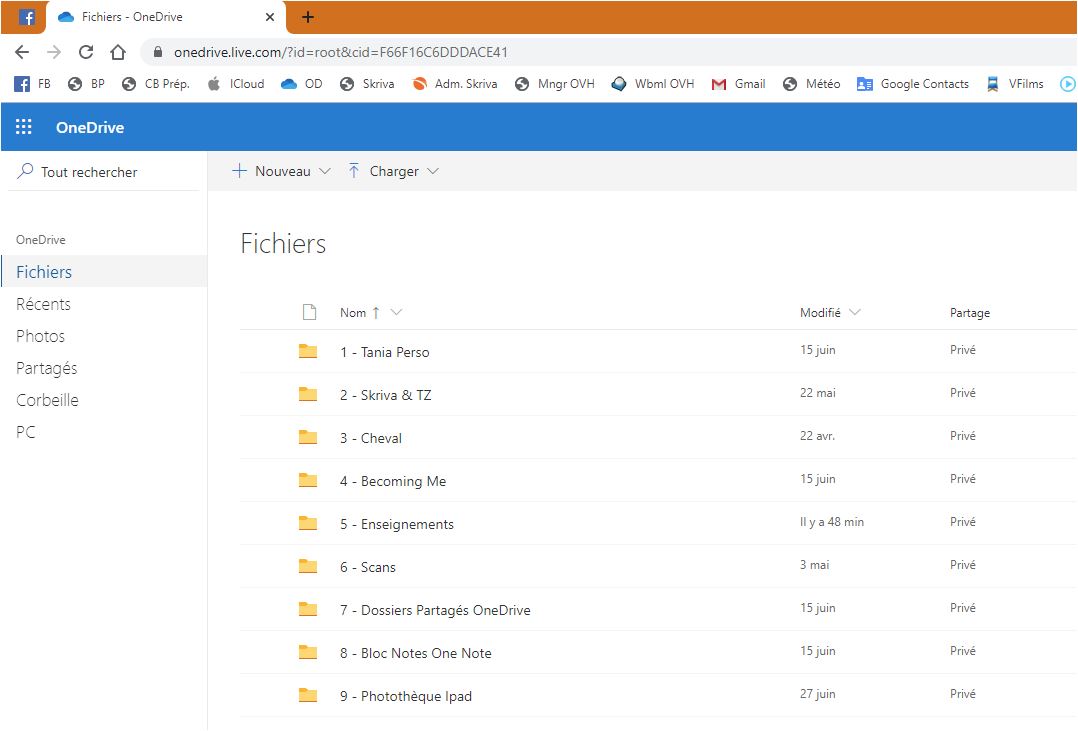Open the OneDrive app launcher grid

[23, 127]
